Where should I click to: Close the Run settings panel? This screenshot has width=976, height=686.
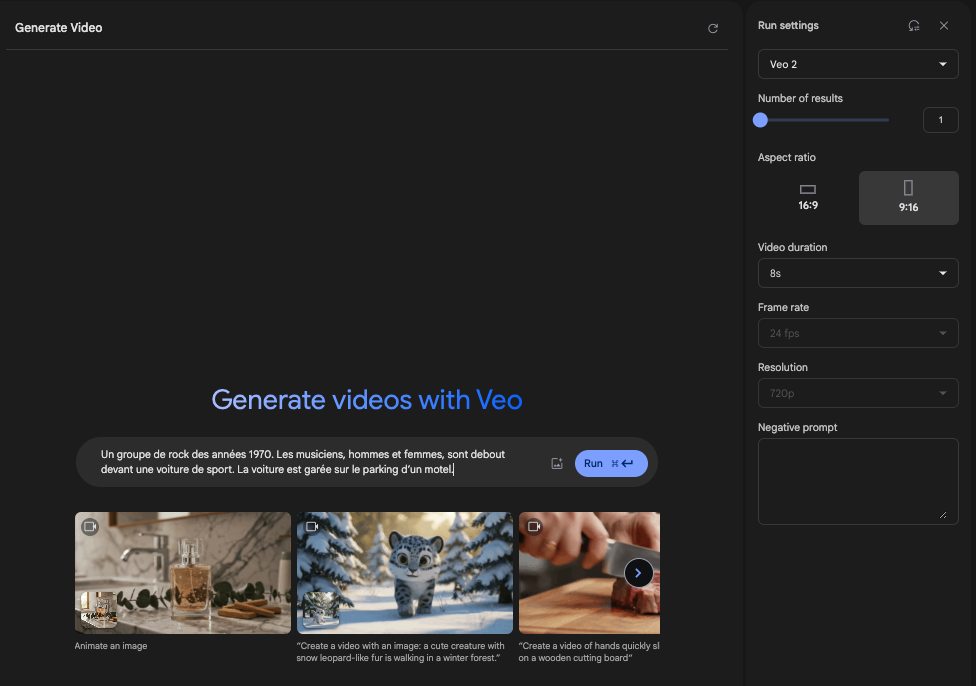click(944, 26)
